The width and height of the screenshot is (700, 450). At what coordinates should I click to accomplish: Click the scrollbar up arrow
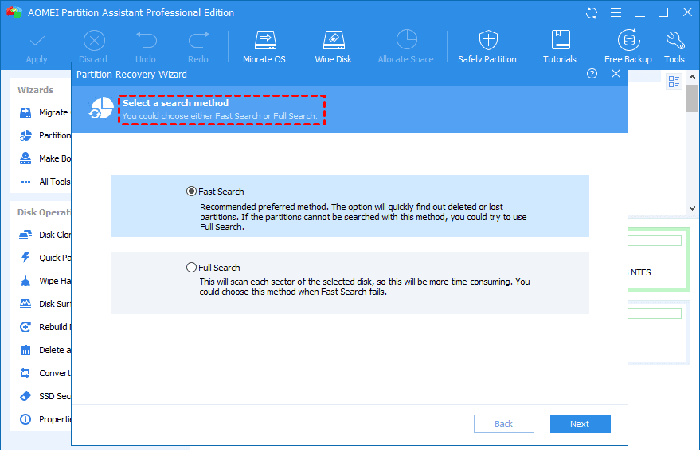pyautogui.click(x=692, y=77)
